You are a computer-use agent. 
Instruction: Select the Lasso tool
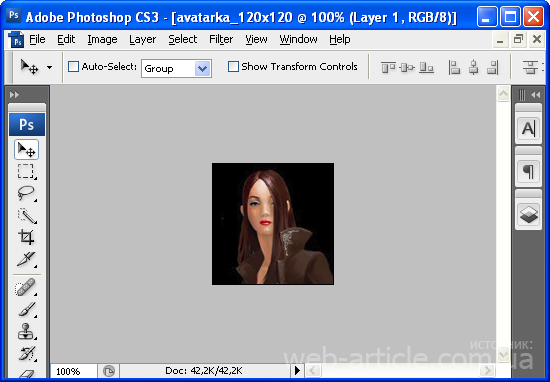[26, 193]
